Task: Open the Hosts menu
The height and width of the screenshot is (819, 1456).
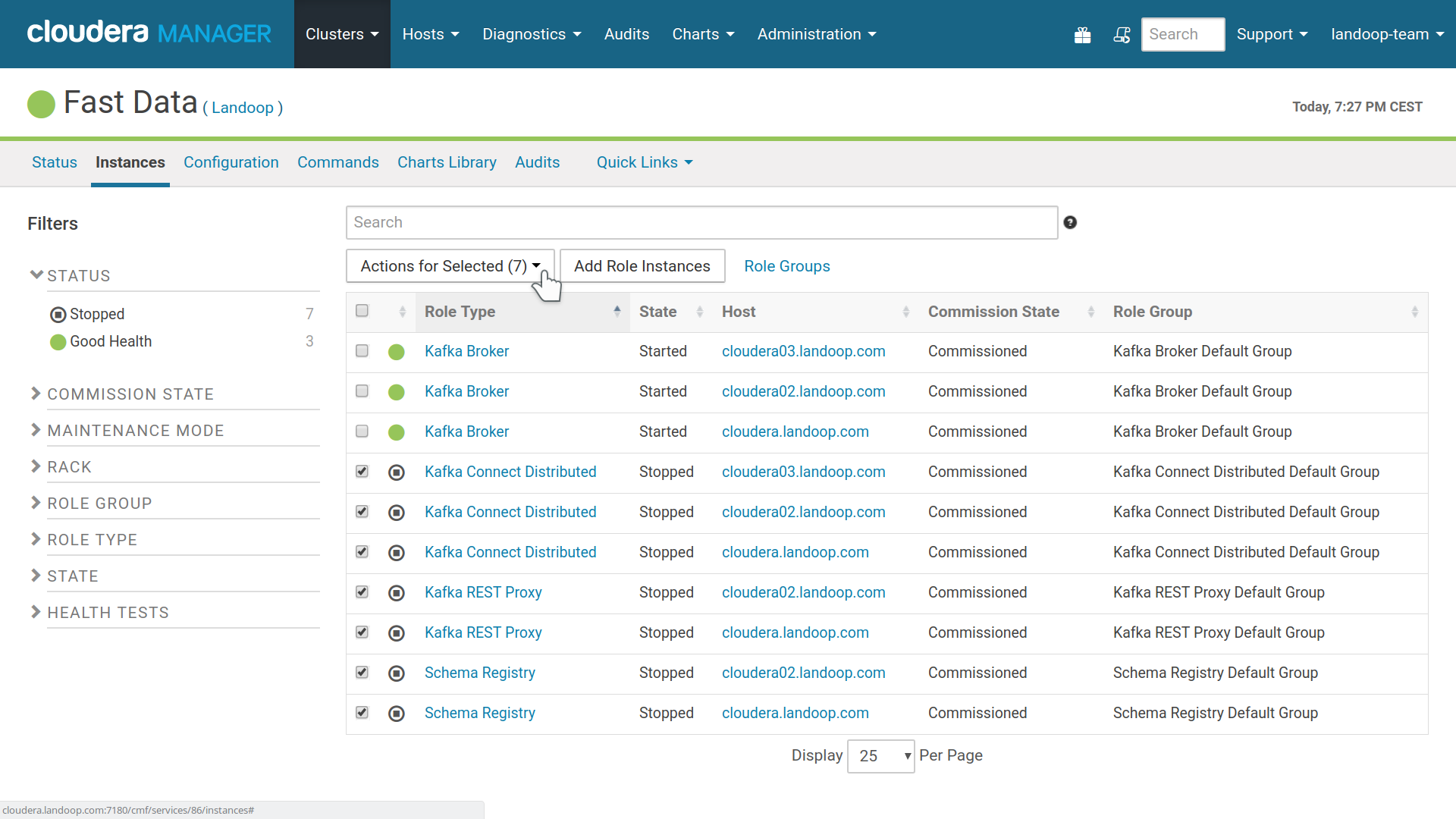Action: [x=431, y=34]
